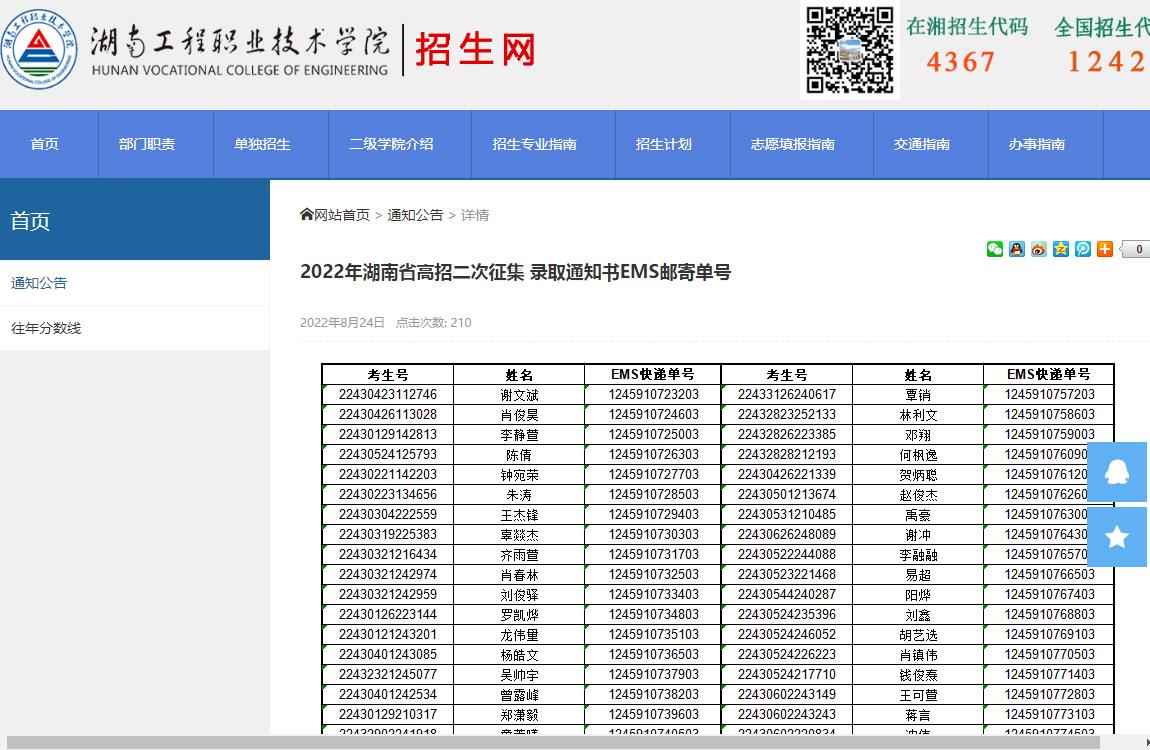Open 交通指南 navigation menu item
This screenshot has height=750, width=1150.
tap(921, 144)
